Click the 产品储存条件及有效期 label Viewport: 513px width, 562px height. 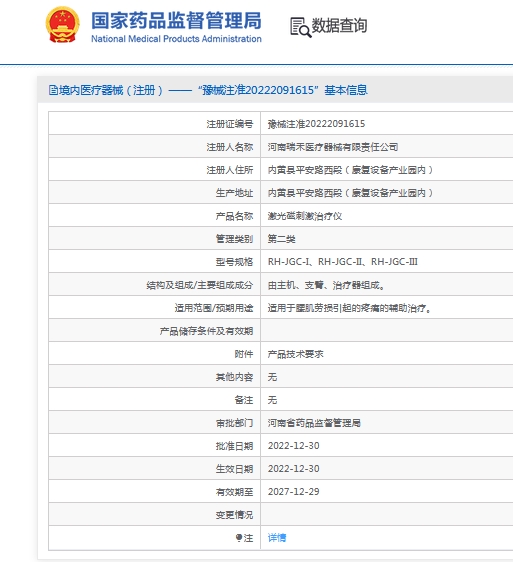tap(206, 331)
